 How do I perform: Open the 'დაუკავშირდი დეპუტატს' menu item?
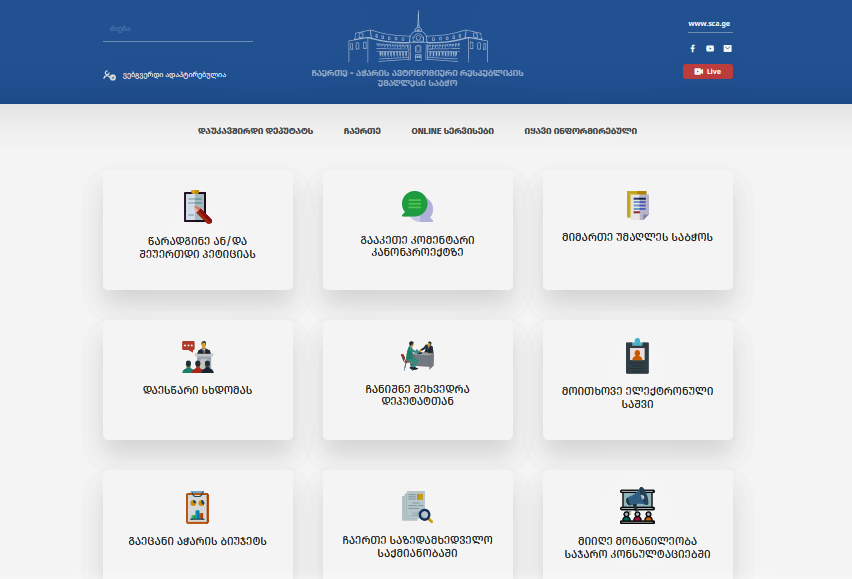[255, 131]
